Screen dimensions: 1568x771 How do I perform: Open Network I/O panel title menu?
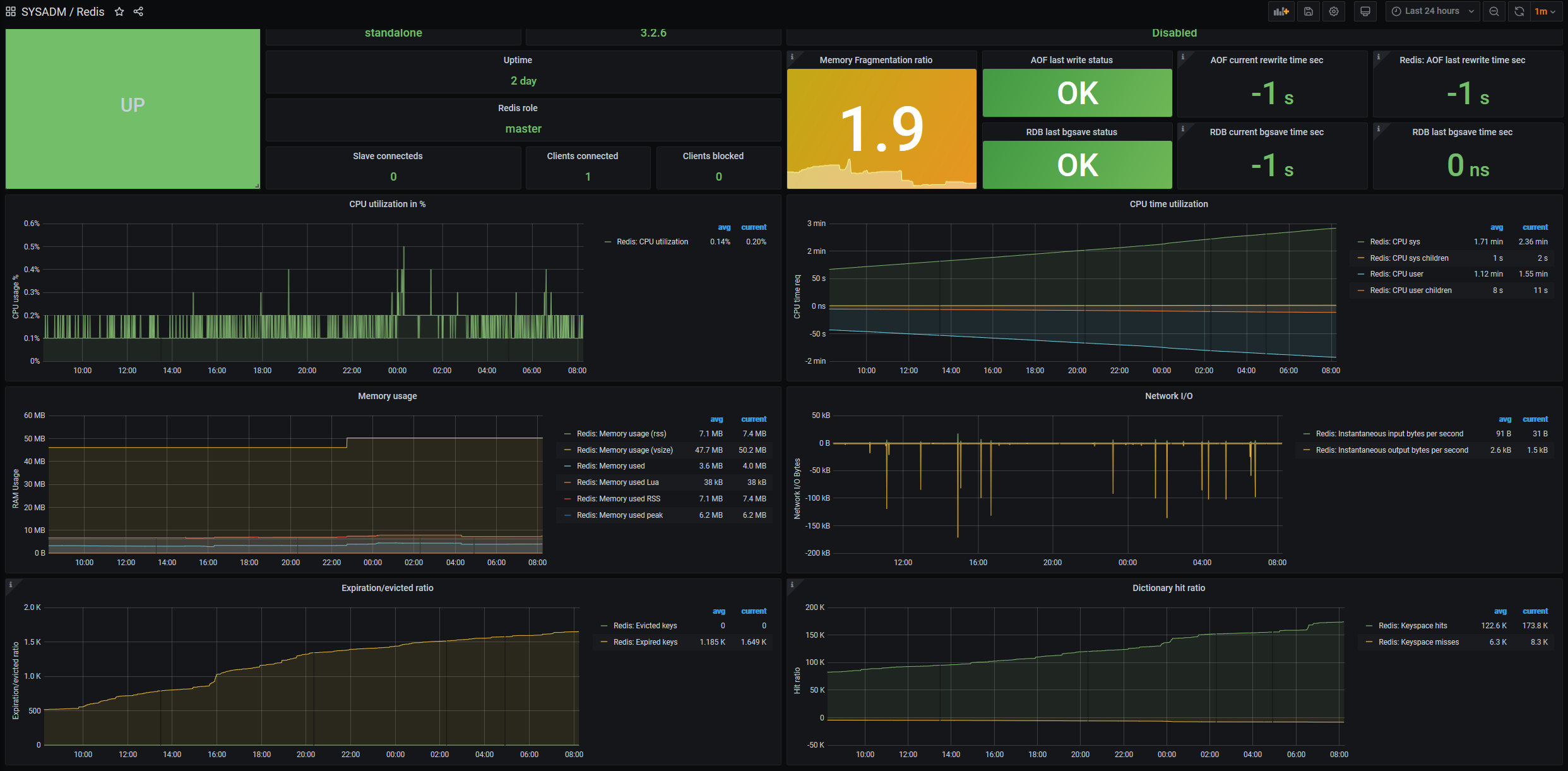[x=1168, y=396]
